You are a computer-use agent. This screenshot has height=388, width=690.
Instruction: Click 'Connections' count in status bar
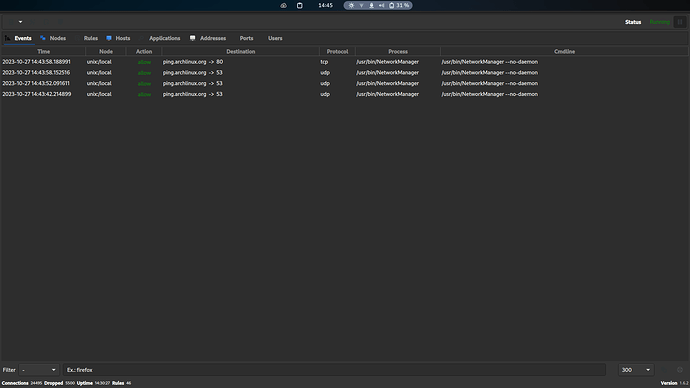point(36,383)
